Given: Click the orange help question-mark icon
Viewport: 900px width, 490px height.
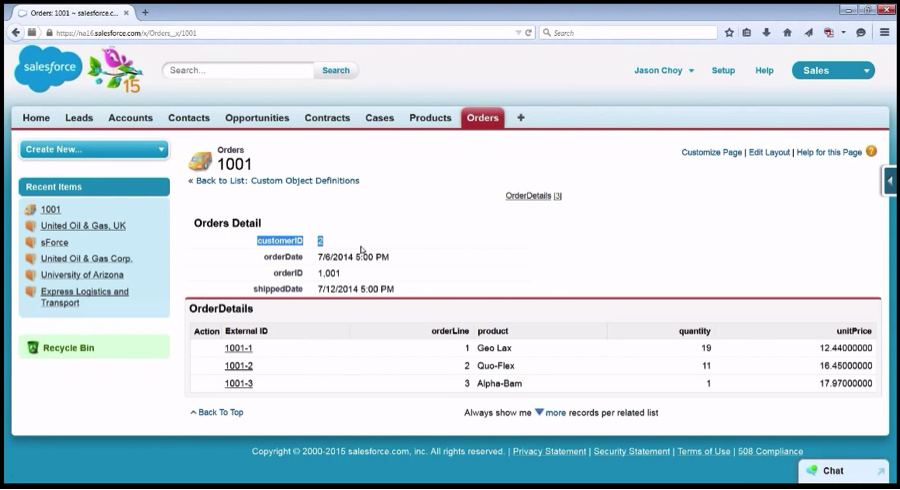Looking at the screenshot, I should pyautogui.click(x=871, y=151).
